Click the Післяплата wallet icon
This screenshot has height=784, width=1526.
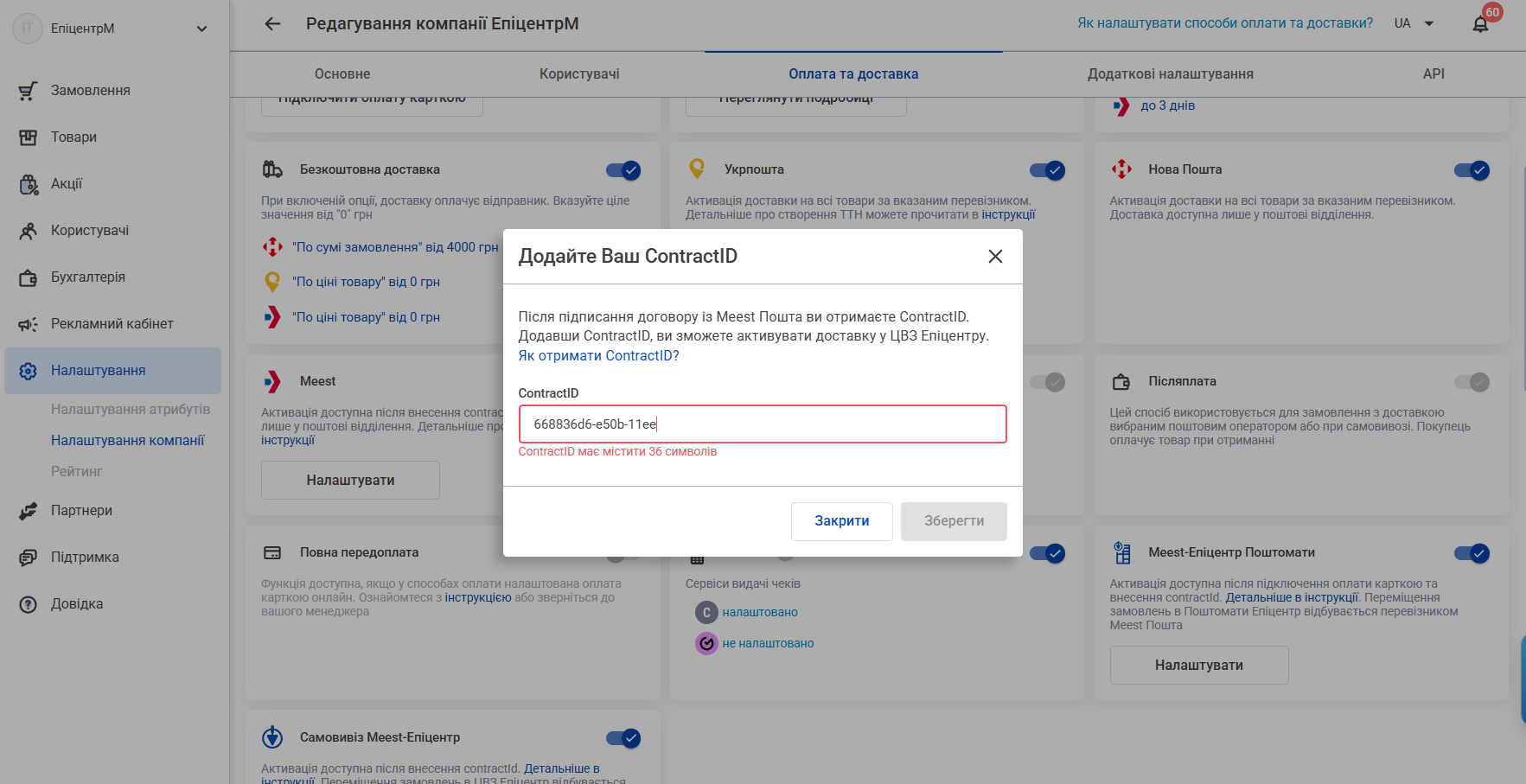(x=1121, y=381)
